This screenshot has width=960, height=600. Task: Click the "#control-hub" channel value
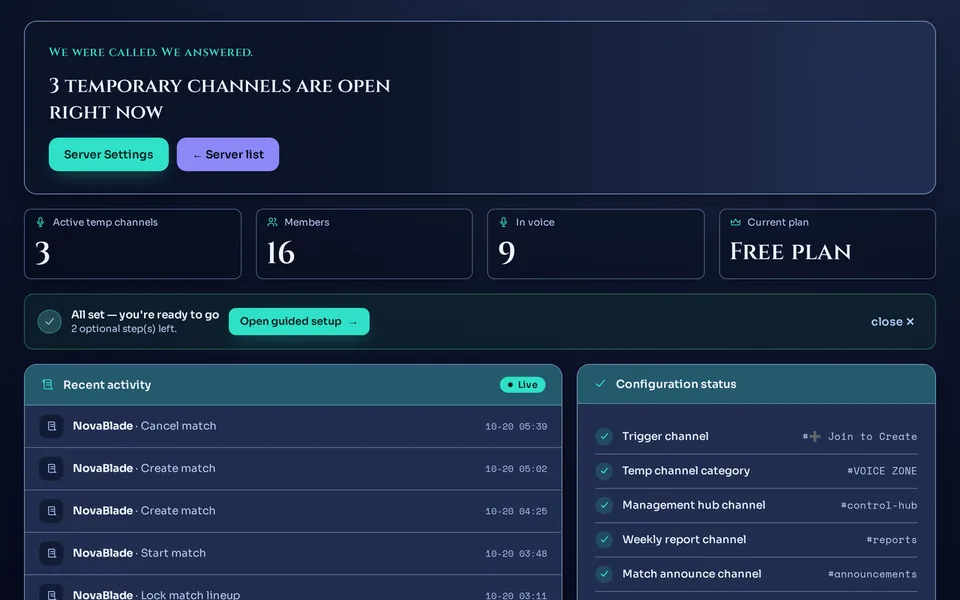pos(879,505)
